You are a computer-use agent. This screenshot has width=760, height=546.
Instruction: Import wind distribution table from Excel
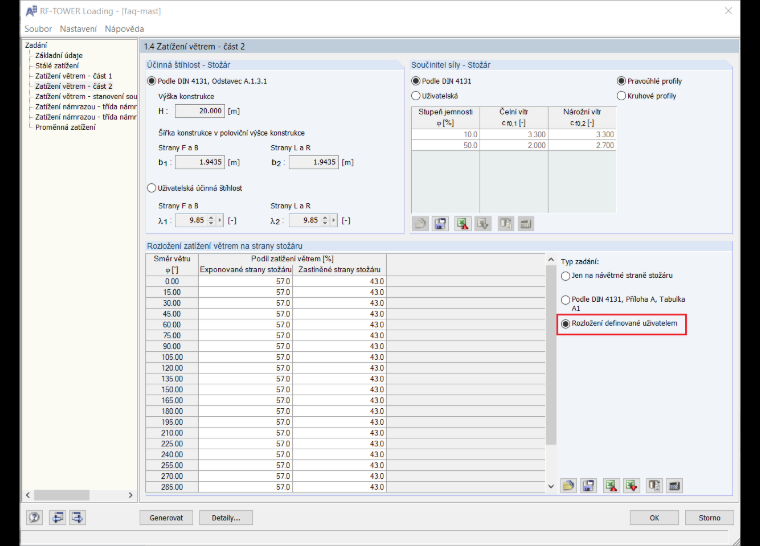click(632, 485)
